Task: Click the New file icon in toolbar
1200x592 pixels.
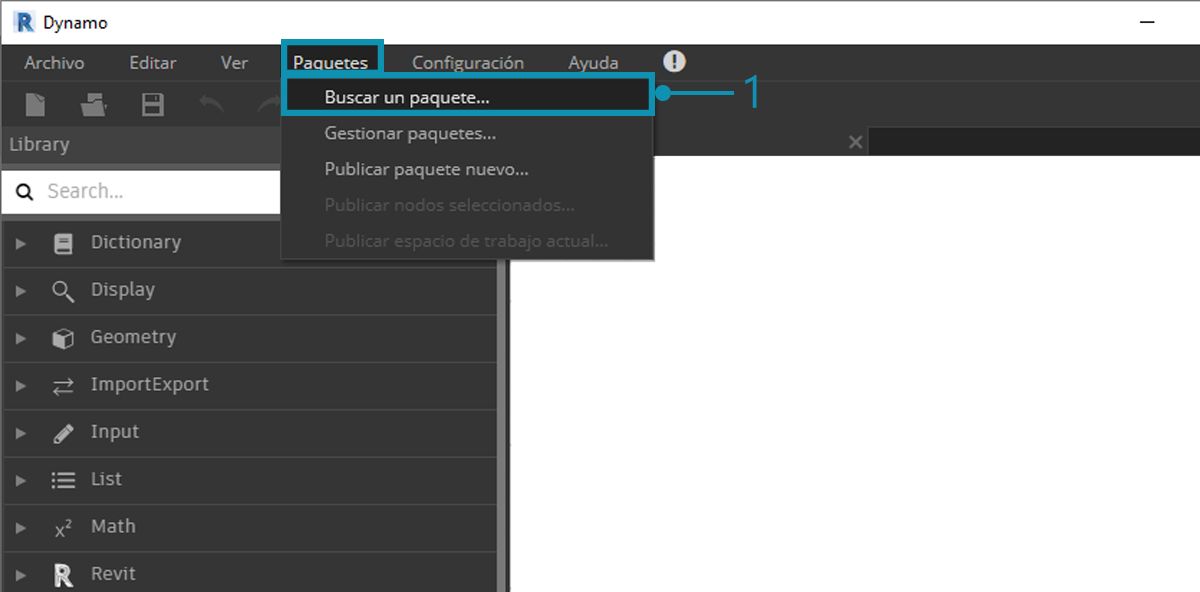Action: (36, 104)
